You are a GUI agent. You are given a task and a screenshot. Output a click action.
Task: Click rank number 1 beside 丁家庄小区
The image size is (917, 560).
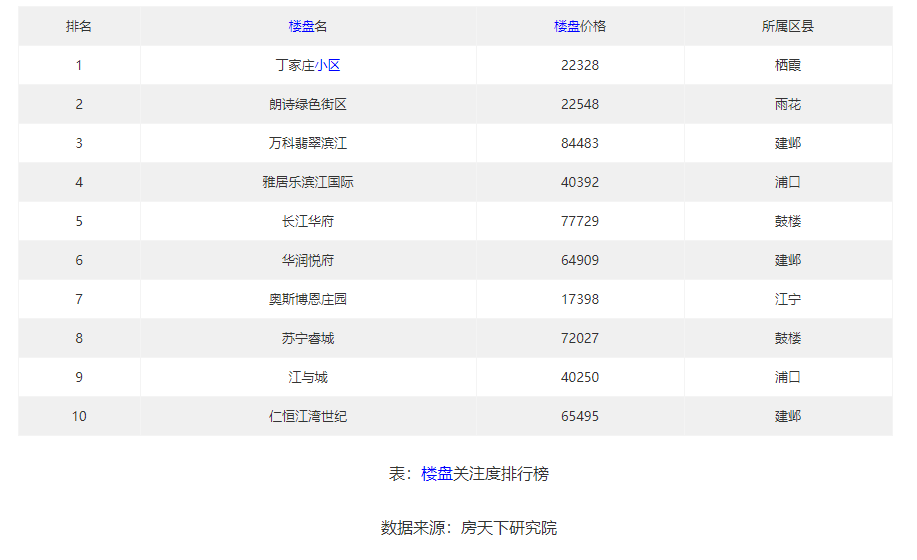(x=79, y=65)
